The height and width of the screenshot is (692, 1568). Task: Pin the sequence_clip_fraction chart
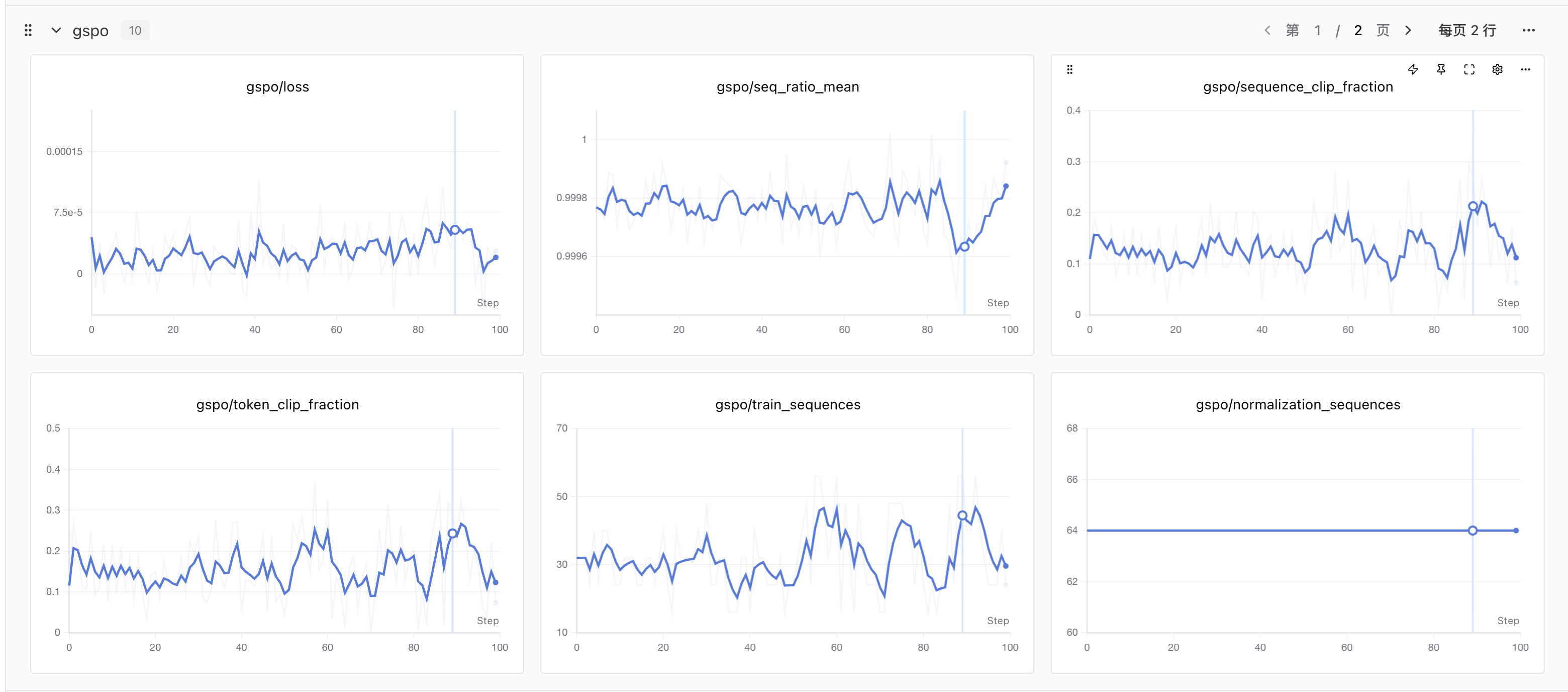coord(1441,69)
